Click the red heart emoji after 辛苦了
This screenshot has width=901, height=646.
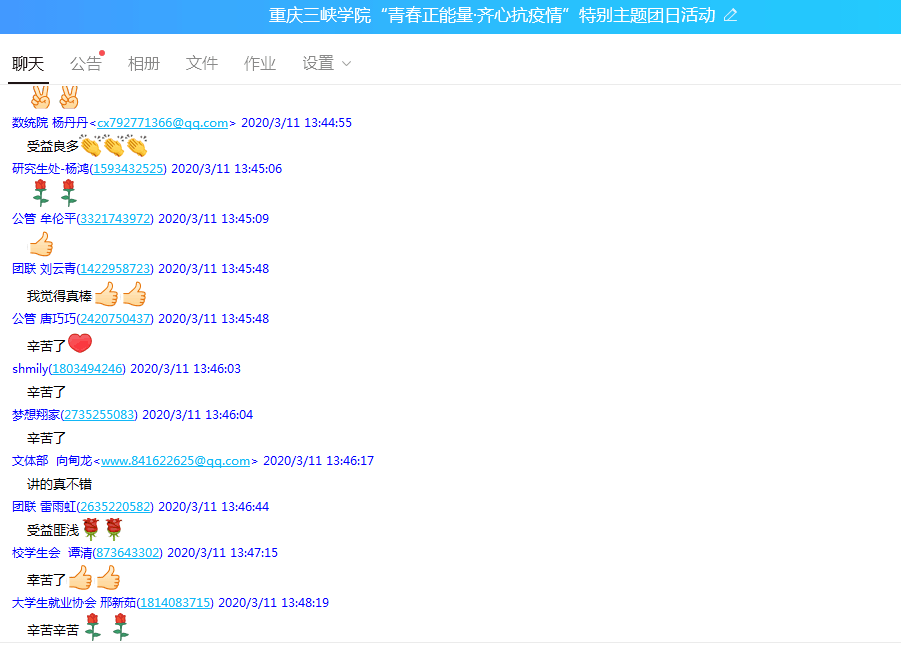[80, 344]
